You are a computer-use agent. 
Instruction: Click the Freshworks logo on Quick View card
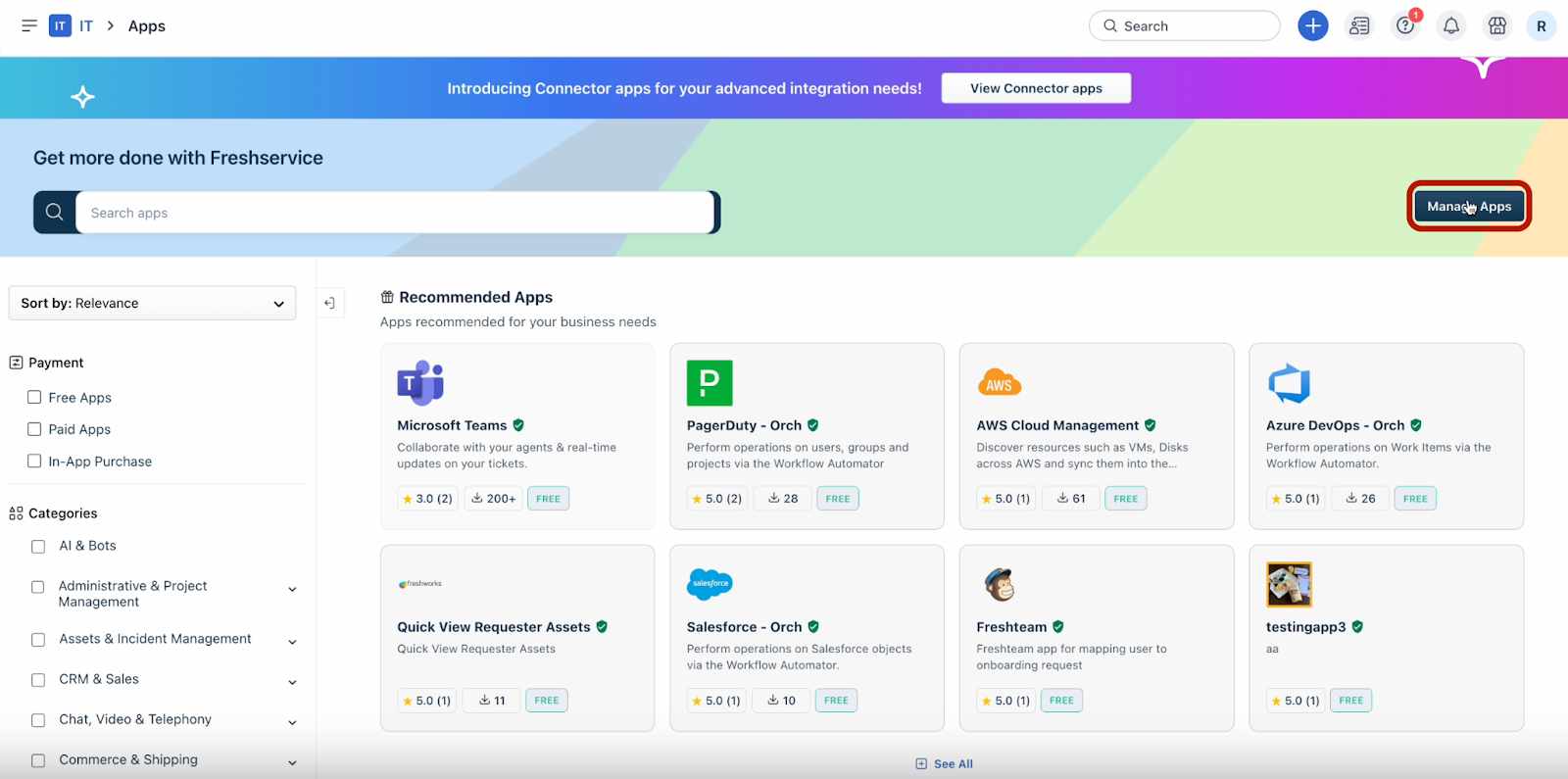[x=420, y=584]
